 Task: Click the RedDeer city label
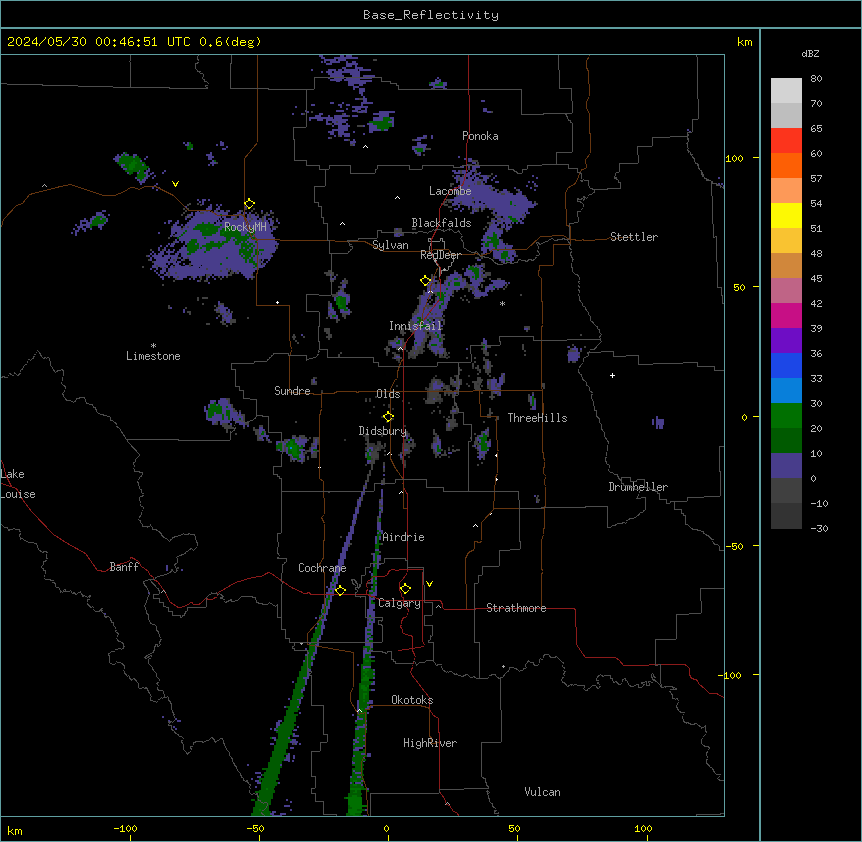440,255
